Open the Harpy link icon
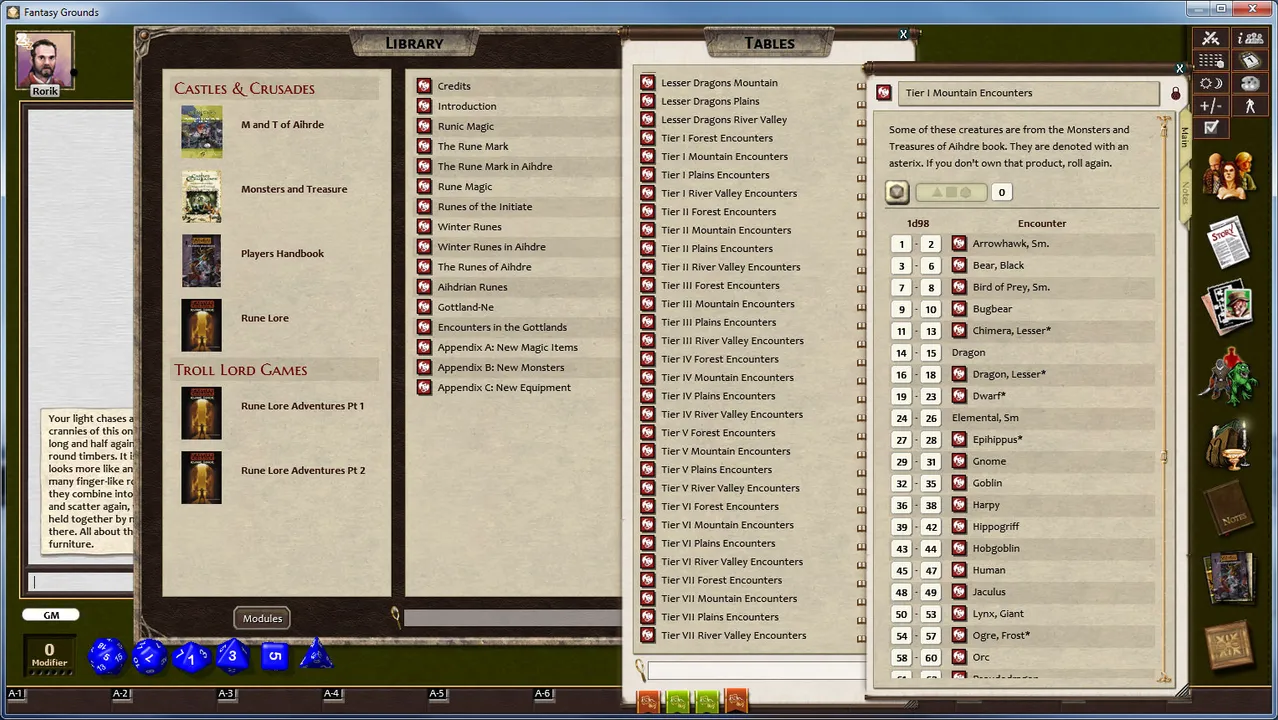The image size is (1278, 720). [959, 505]
